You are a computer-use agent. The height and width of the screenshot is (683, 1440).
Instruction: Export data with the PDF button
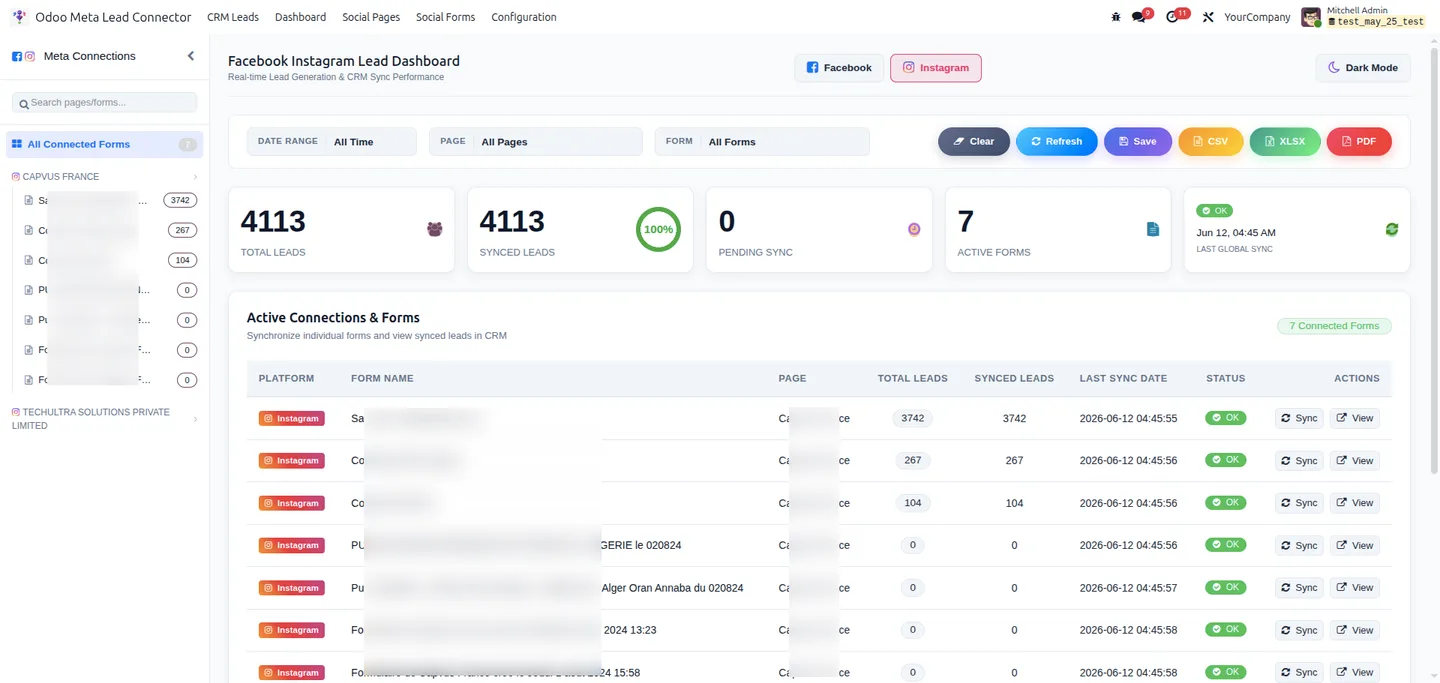1359,142
